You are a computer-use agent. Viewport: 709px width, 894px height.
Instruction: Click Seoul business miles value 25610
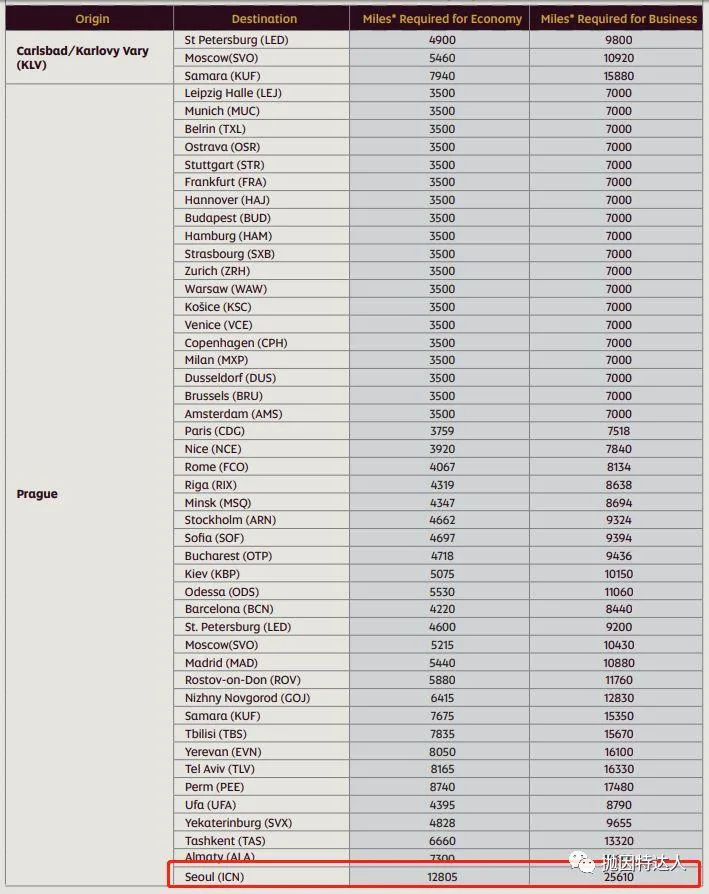618,877
